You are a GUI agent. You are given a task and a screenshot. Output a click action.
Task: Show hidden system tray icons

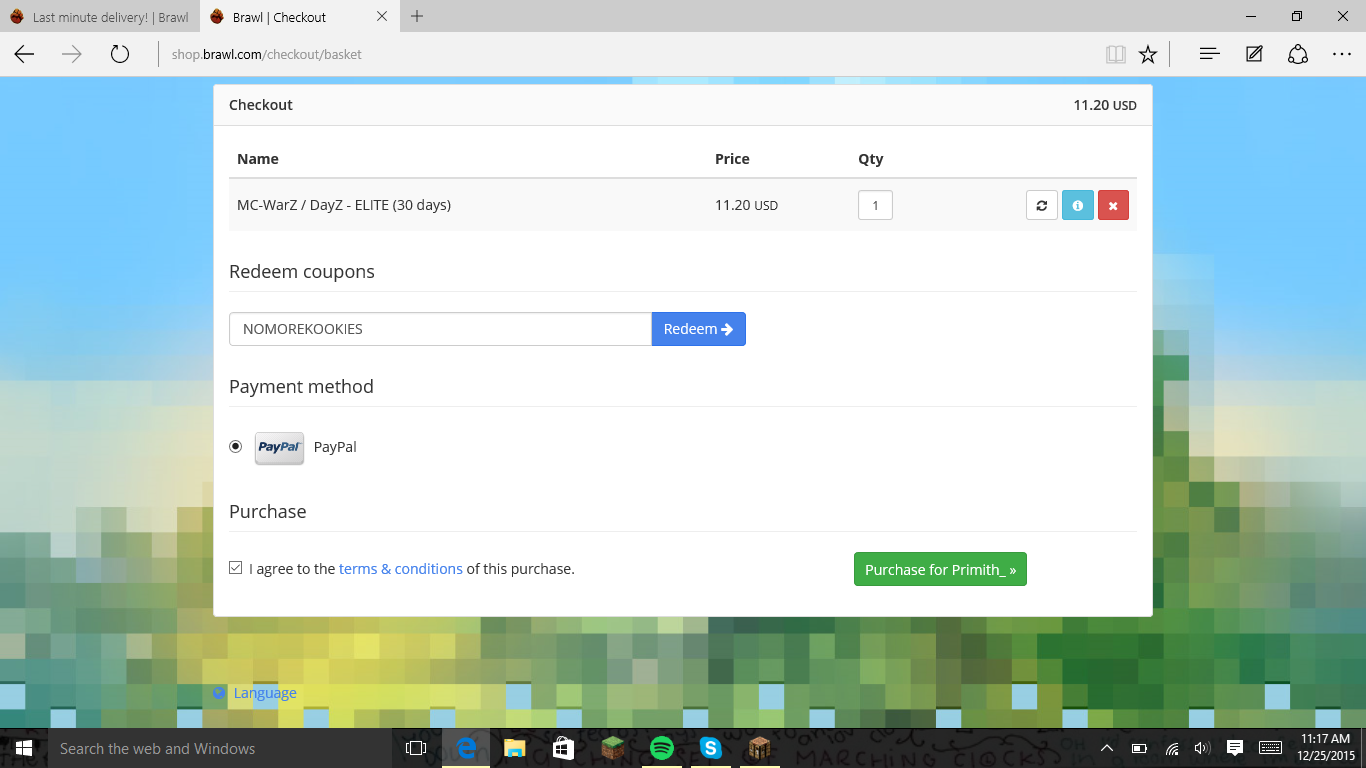(x=1107, y=748)
